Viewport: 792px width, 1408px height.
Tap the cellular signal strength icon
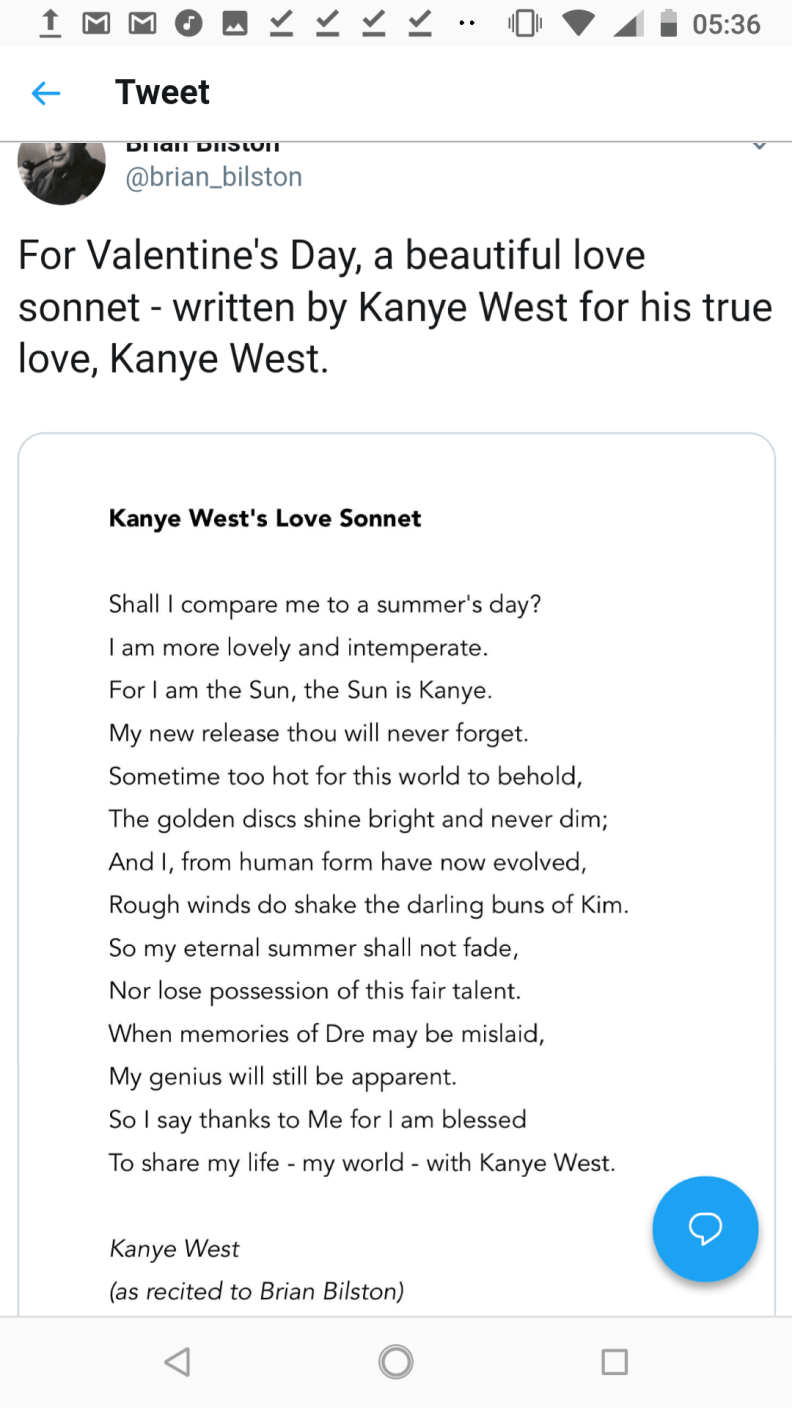[x=628, y=22]
